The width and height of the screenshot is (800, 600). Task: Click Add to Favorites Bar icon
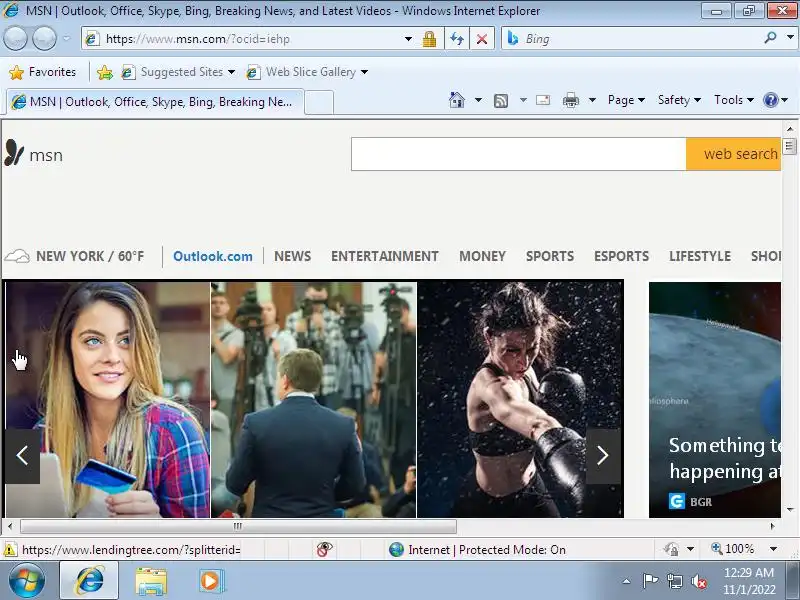[x=105, y=72]
